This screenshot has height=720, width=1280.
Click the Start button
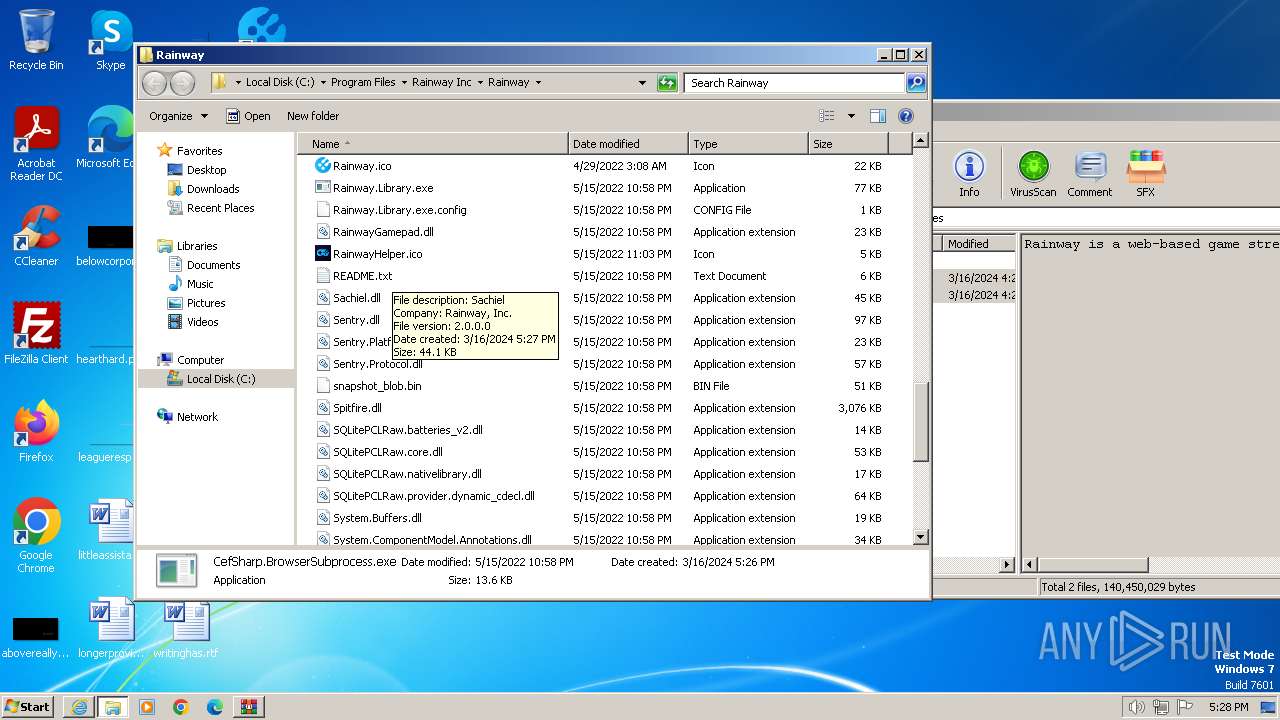coord(27,707)
